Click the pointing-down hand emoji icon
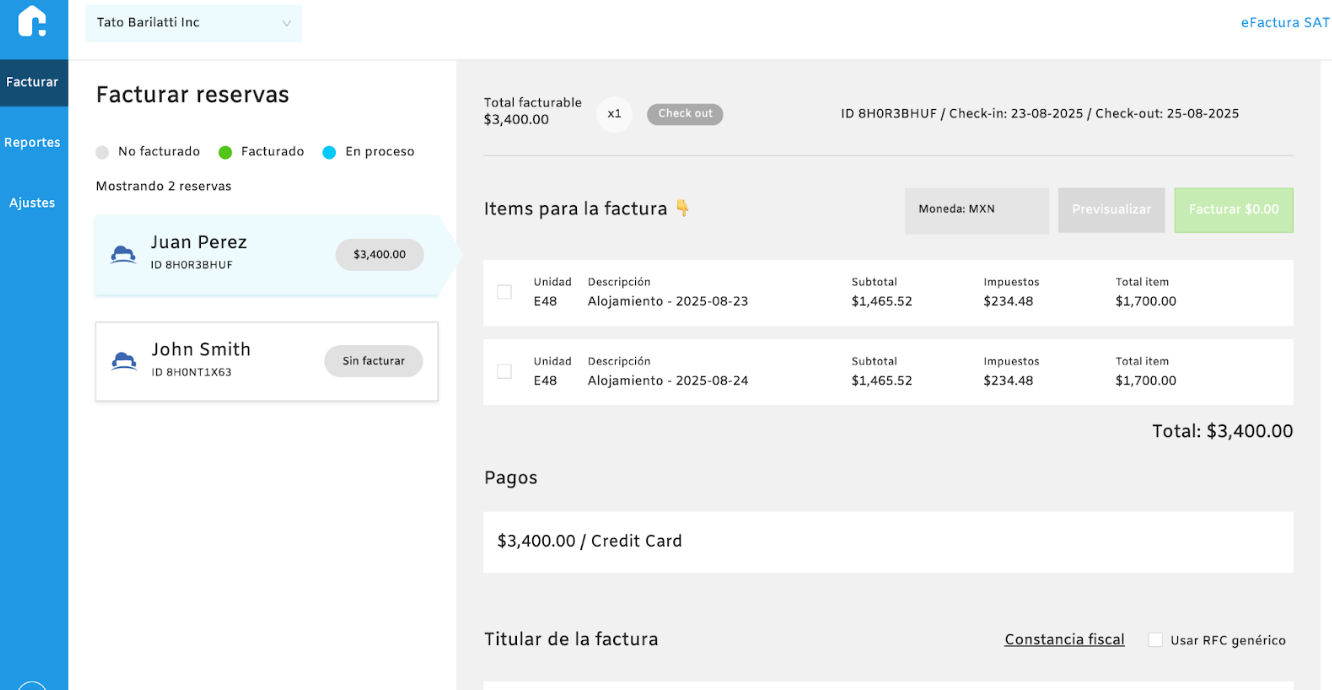The image size is (1332, 690). click(682, 208)
